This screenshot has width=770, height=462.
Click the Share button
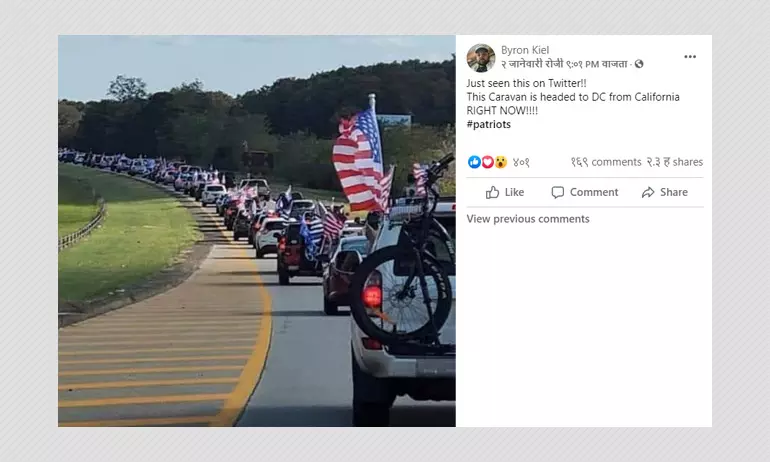click(664, 192)
